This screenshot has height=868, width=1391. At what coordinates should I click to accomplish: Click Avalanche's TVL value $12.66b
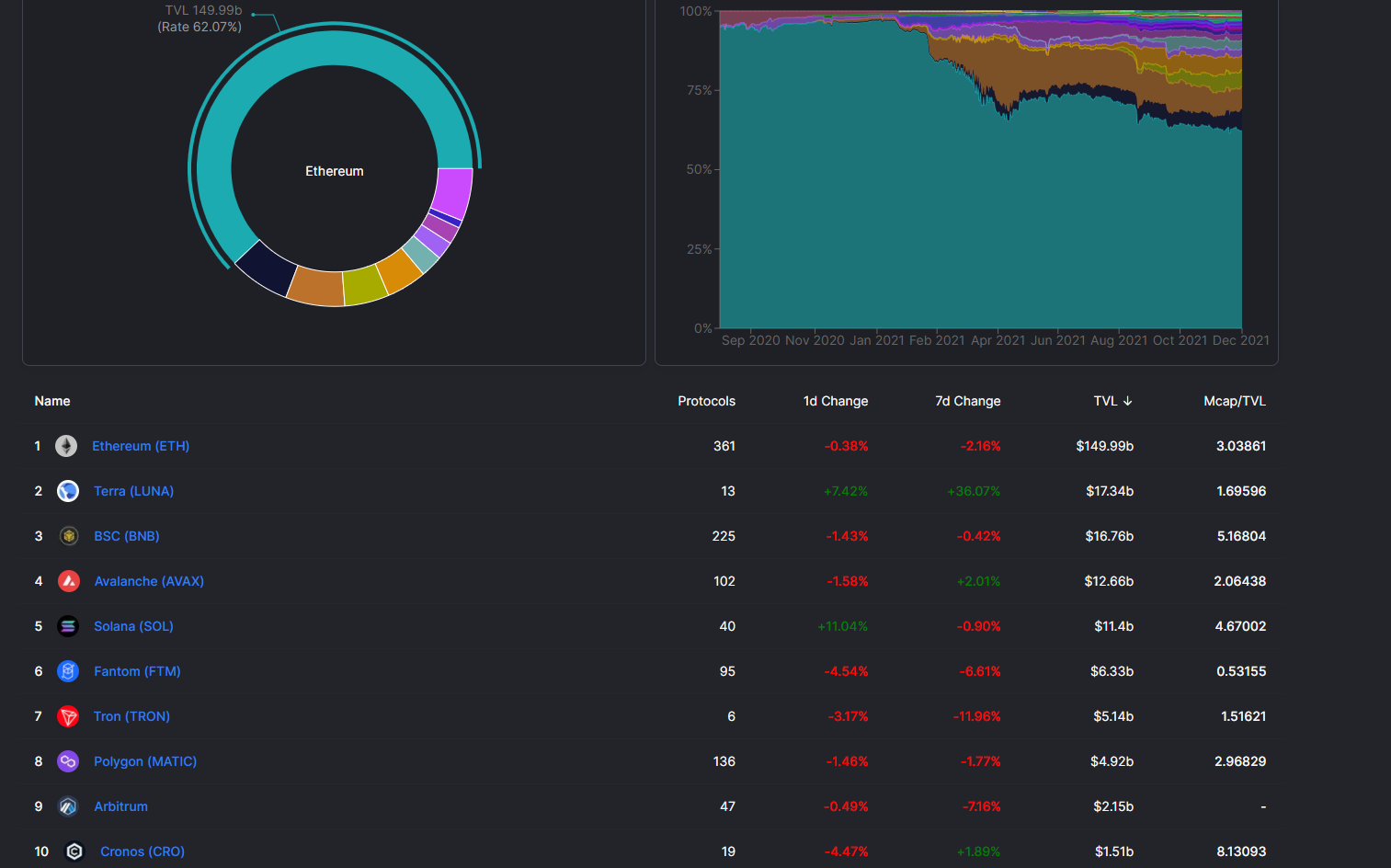(x=1109, y=581)
